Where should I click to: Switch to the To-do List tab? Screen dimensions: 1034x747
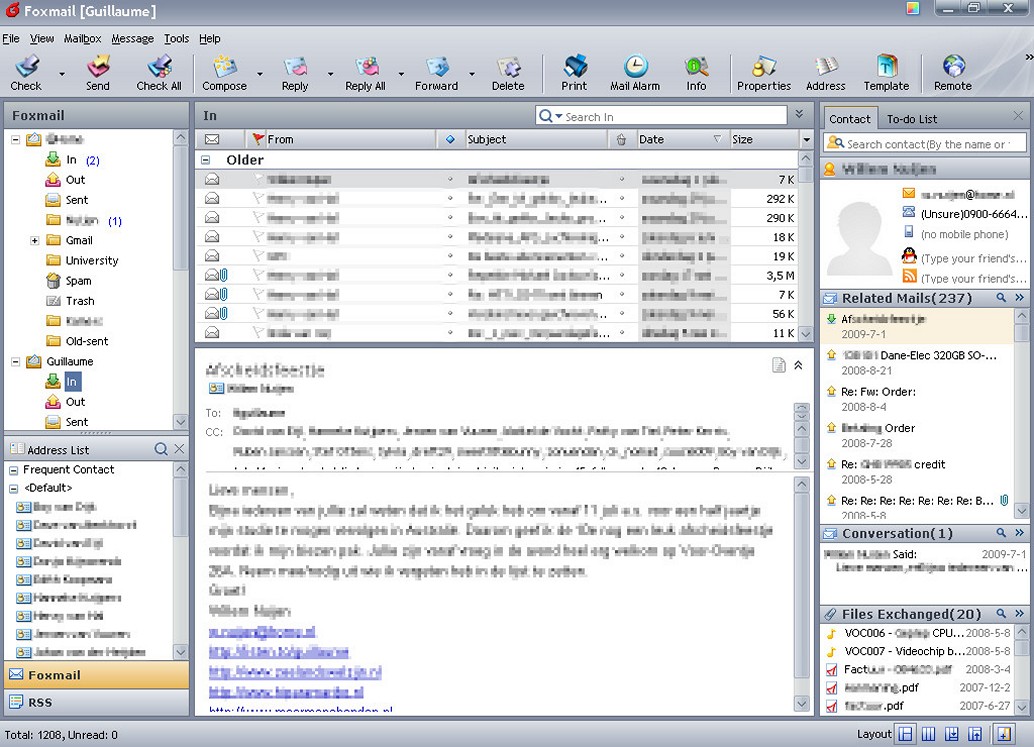pyautogui.click(x=912, y=119)
